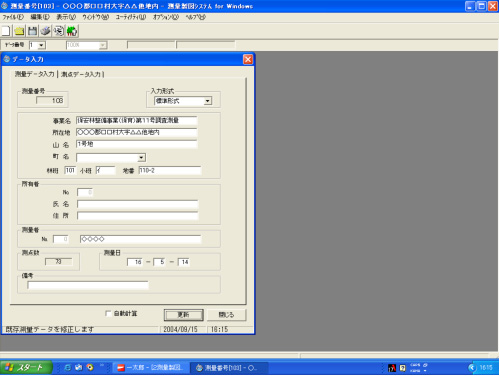Open the 町名 combo box
Screen dimensions: 500x376
tap(141, 157)
